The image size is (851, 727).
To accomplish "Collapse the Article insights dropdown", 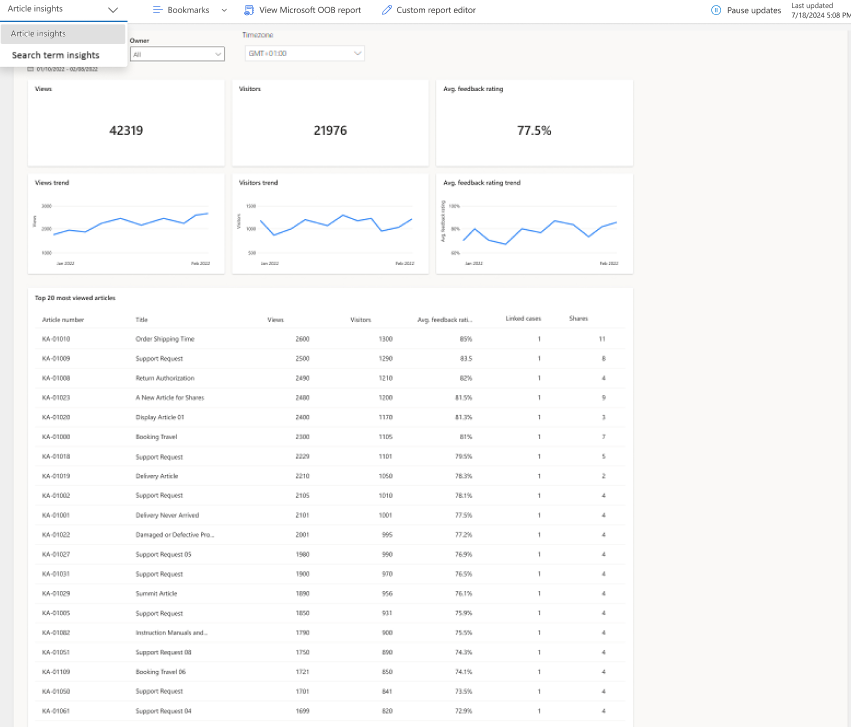I will pos(112,10).
